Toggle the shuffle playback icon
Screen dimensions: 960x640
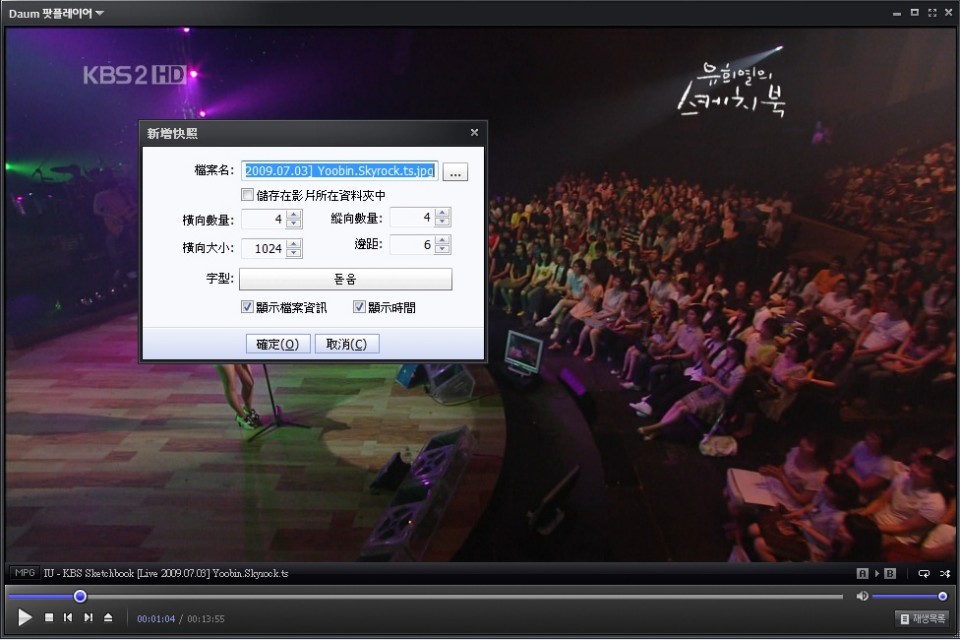945,573
